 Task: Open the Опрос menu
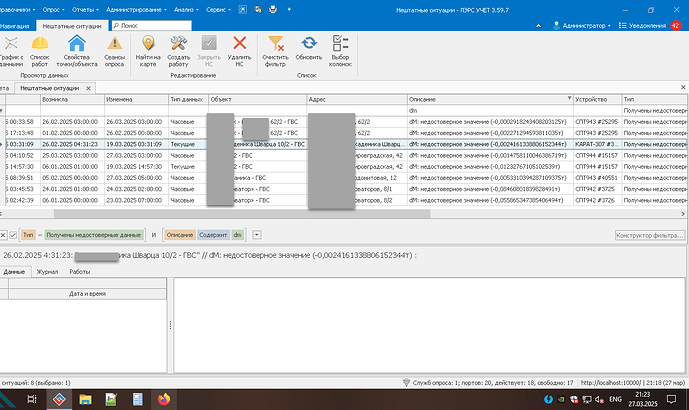pyautogui.click(x=53, y=9)
